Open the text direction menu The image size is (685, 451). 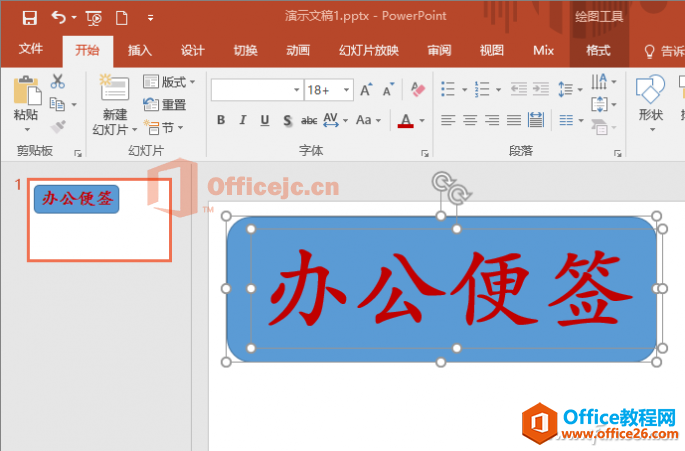[603, 82]
